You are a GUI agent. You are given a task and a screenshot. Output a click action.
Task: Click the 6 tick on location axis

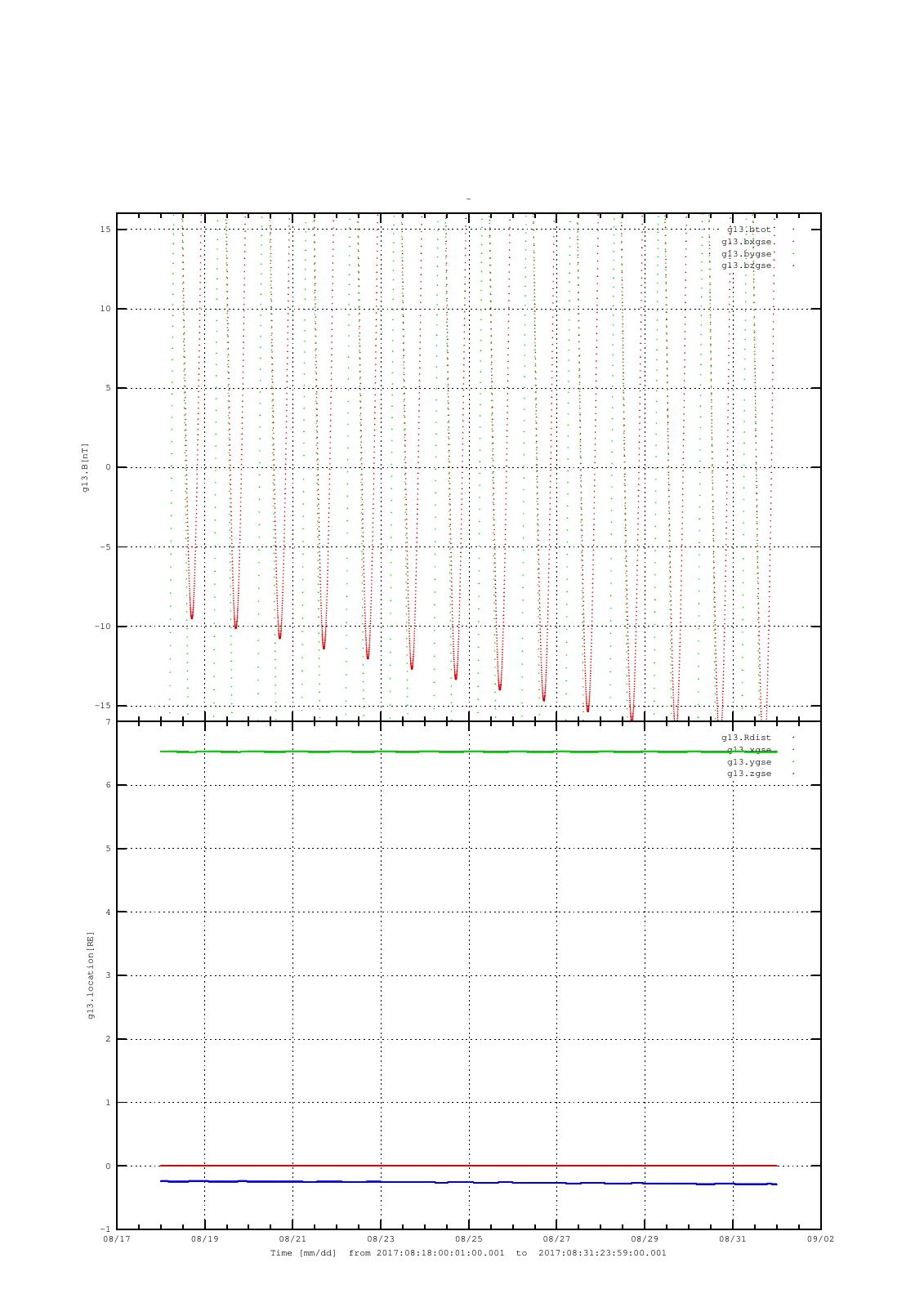coord(108,785)
